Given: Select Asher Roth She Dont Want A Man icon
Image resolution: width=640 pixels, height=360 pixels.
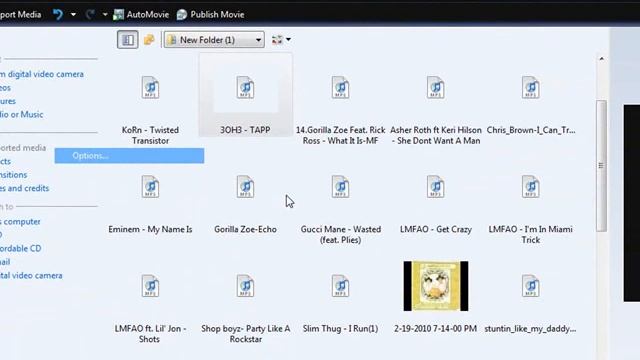Looking at the screenshot, I should pyautogui.click(x=436, y=87).
